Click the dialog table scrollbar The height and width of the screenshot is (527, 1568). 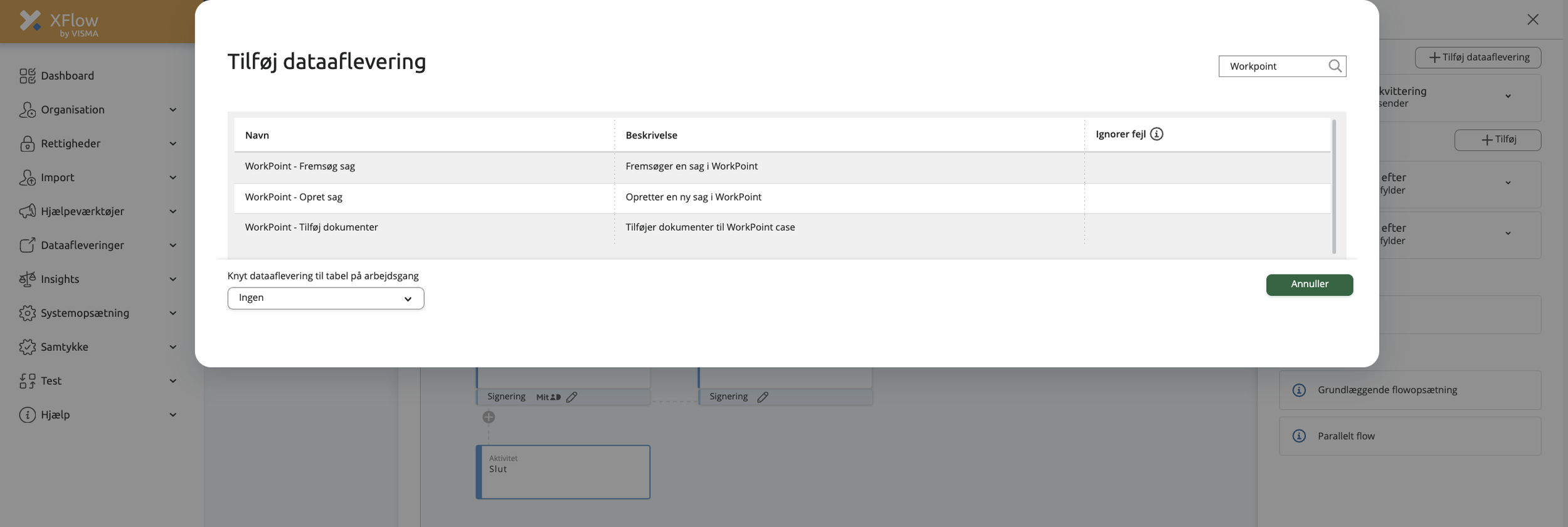coord(1333,187)
